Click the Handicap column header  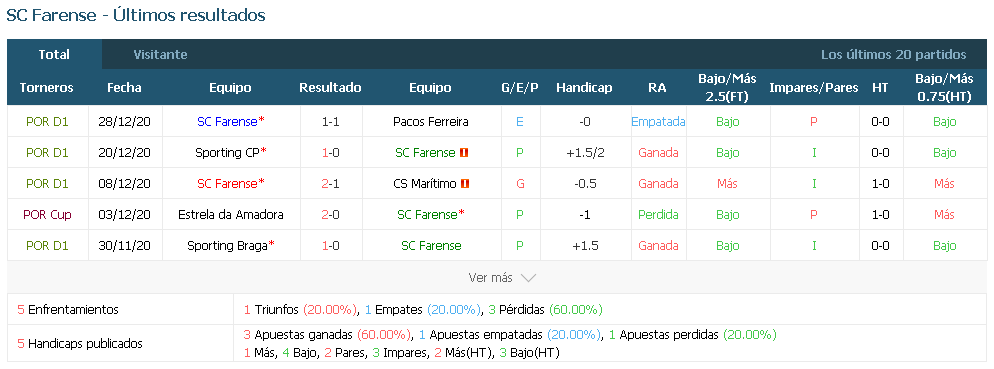click(x=584, y=88)
